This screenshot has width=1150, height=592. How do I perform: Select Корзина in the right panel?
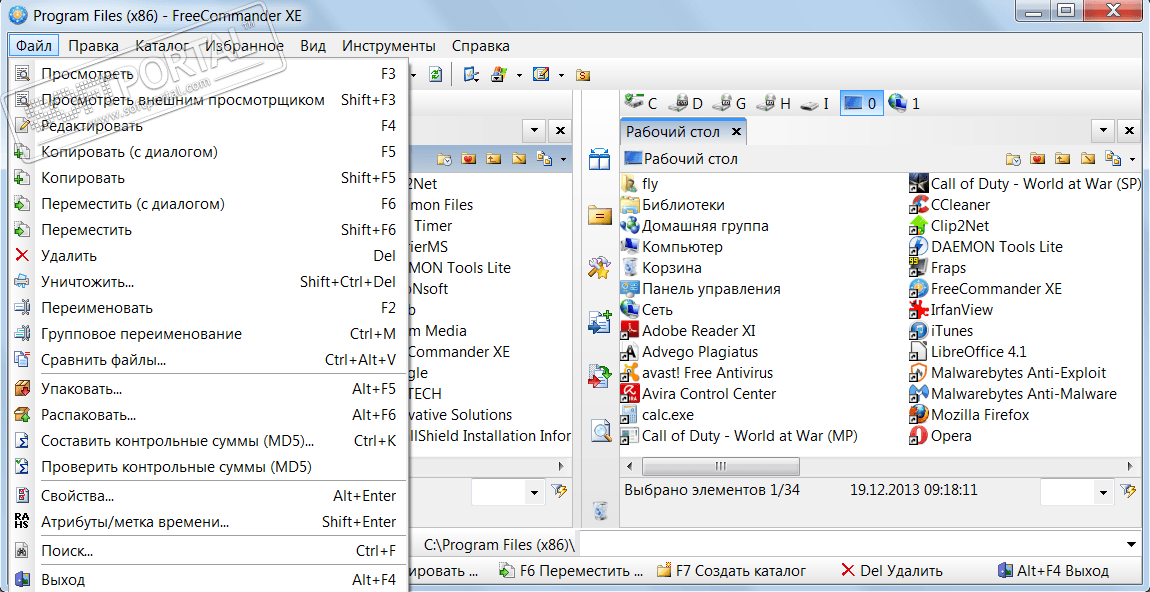tap(662, 268)
